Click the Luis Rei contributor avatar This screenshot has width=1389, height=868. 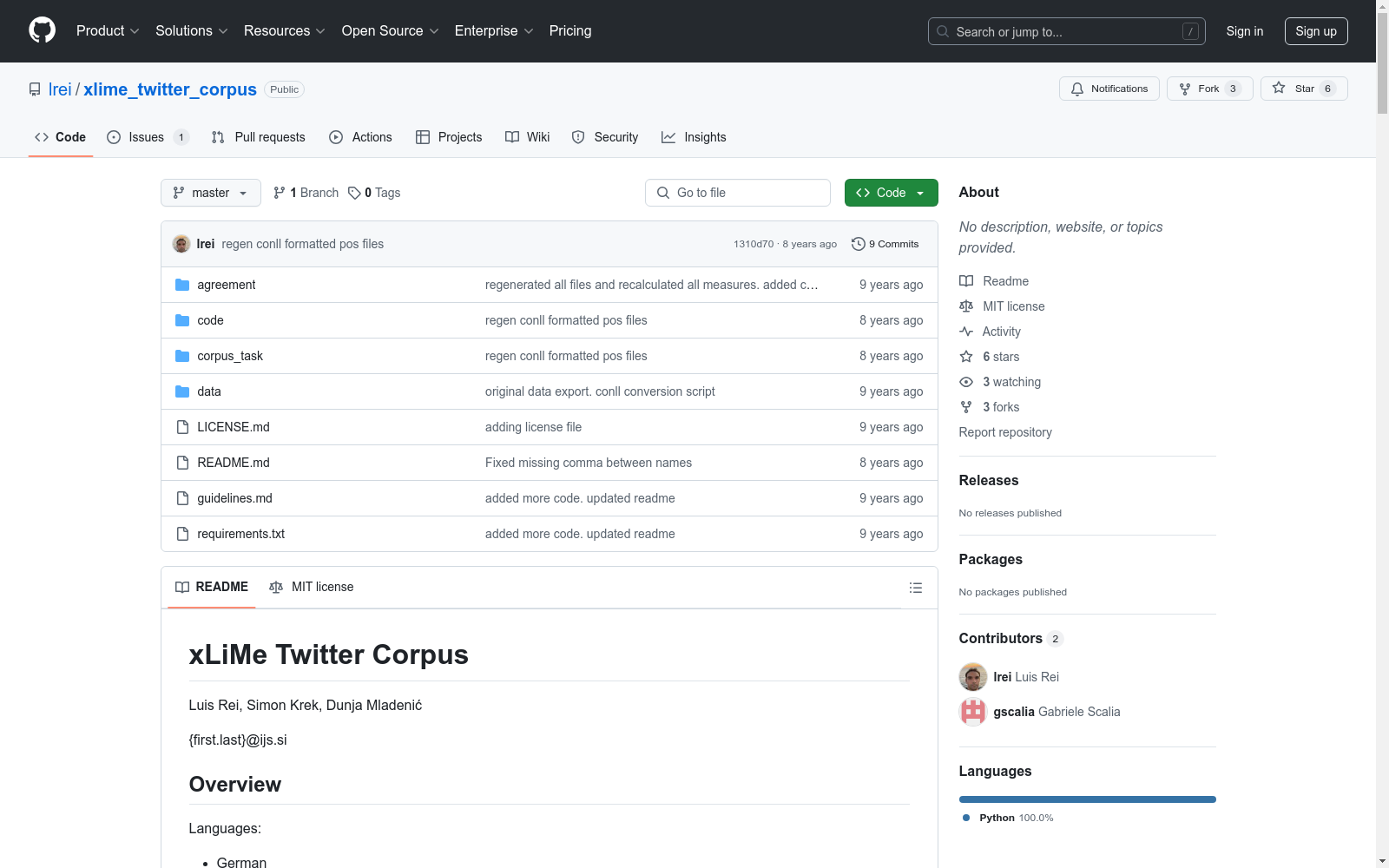(x=973, y=677)
